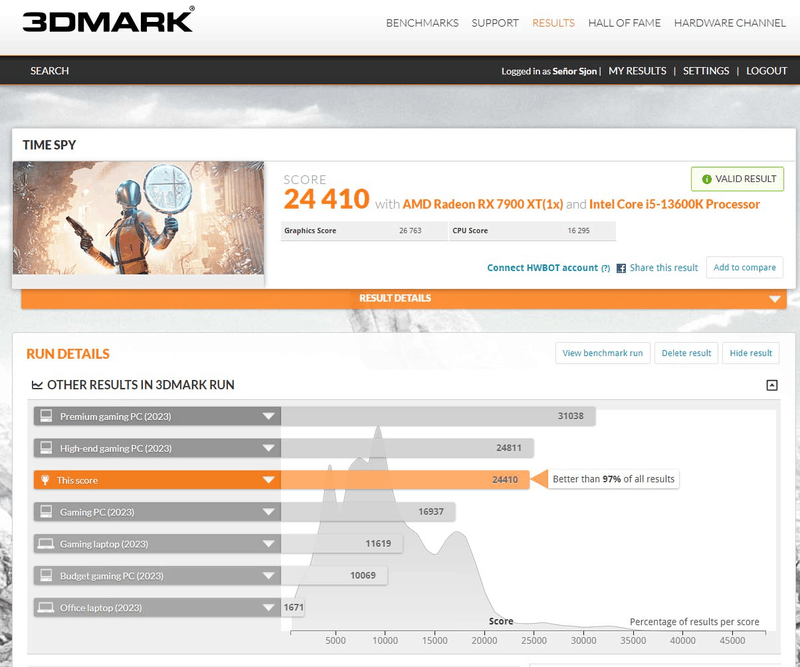The height and width of the screenshot is (667, 800).
Task: Click the Delete result button
Action: [686, 353]
